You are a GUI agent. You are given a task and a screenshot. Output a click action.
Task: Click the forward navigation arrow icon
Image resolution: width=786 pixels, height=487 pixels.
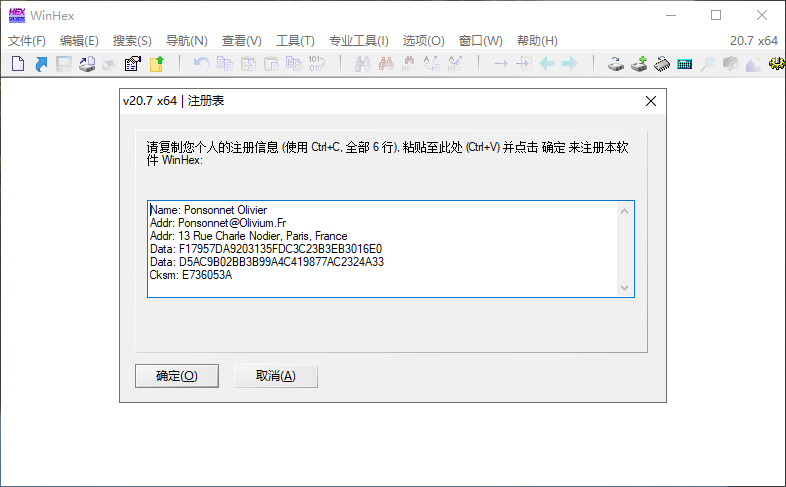[570, 64]
